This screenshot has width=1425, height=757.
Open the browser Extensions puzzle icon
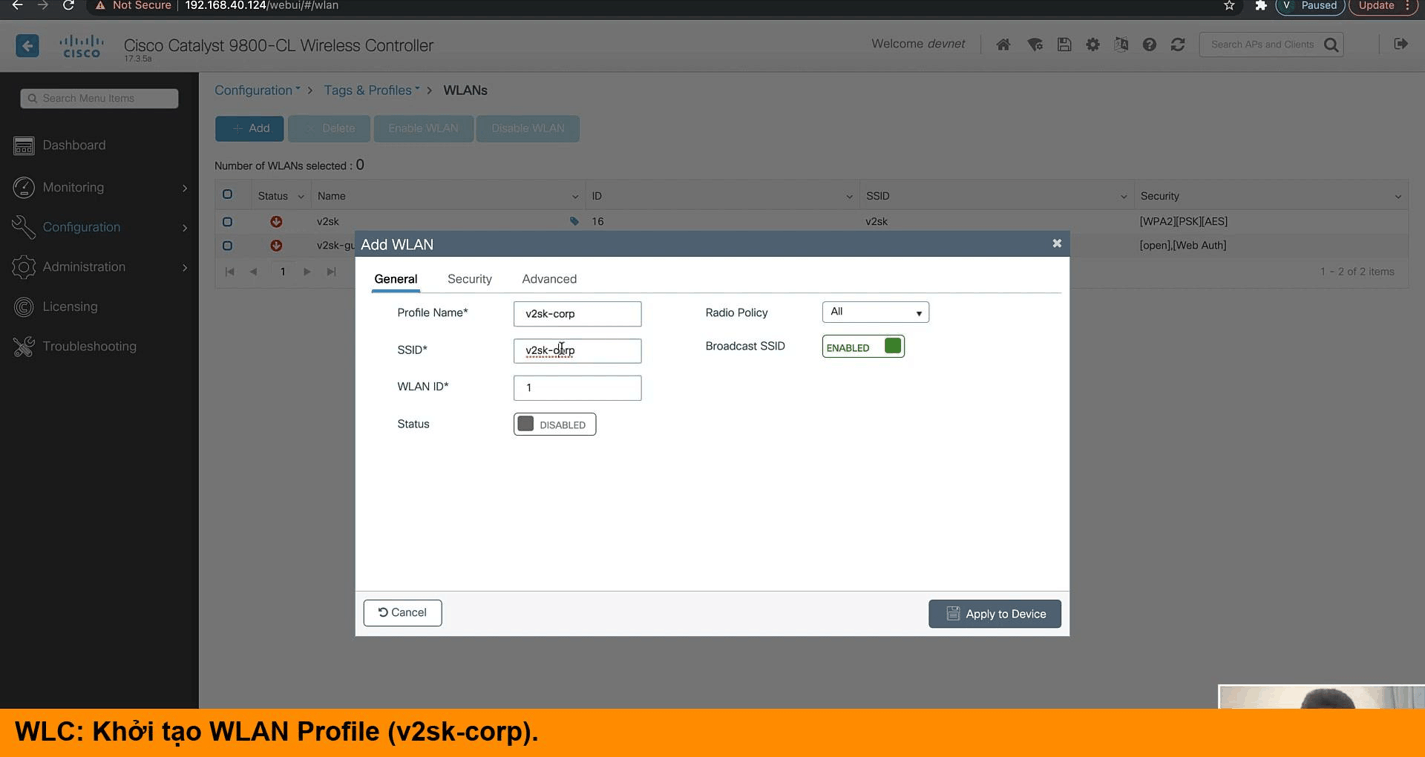1260,6
